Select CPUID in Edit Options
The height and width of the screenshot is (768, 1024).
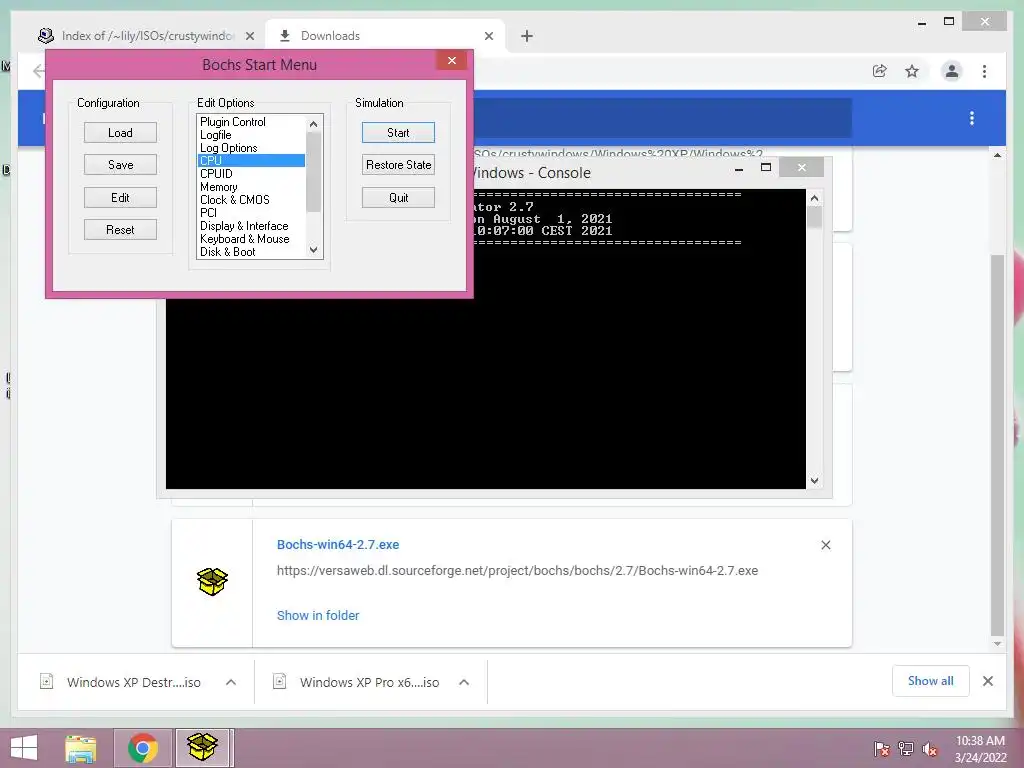(216, 174)
